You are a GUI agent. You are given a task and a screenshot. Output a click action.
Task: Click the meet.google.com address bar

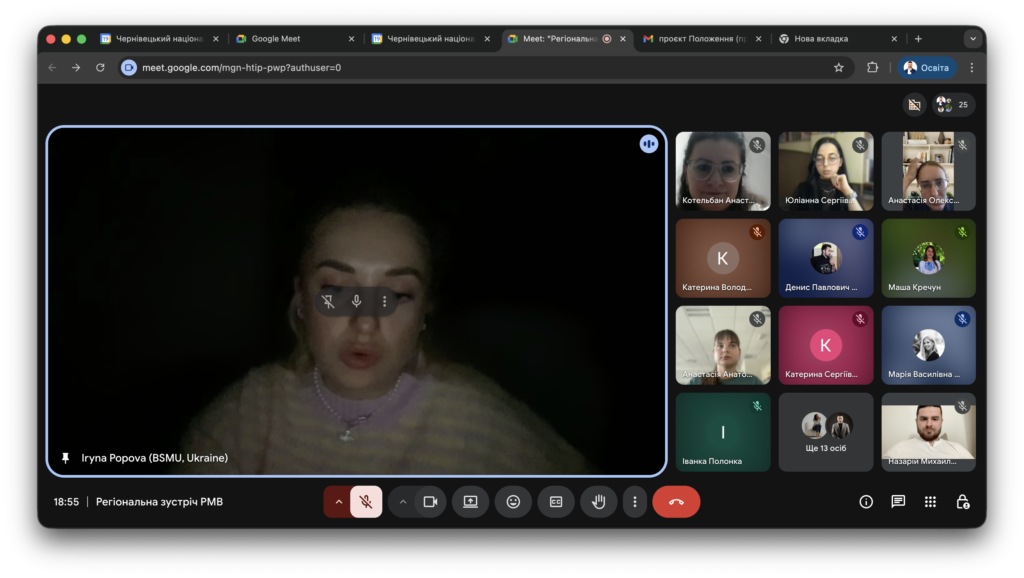coord(480,68)
